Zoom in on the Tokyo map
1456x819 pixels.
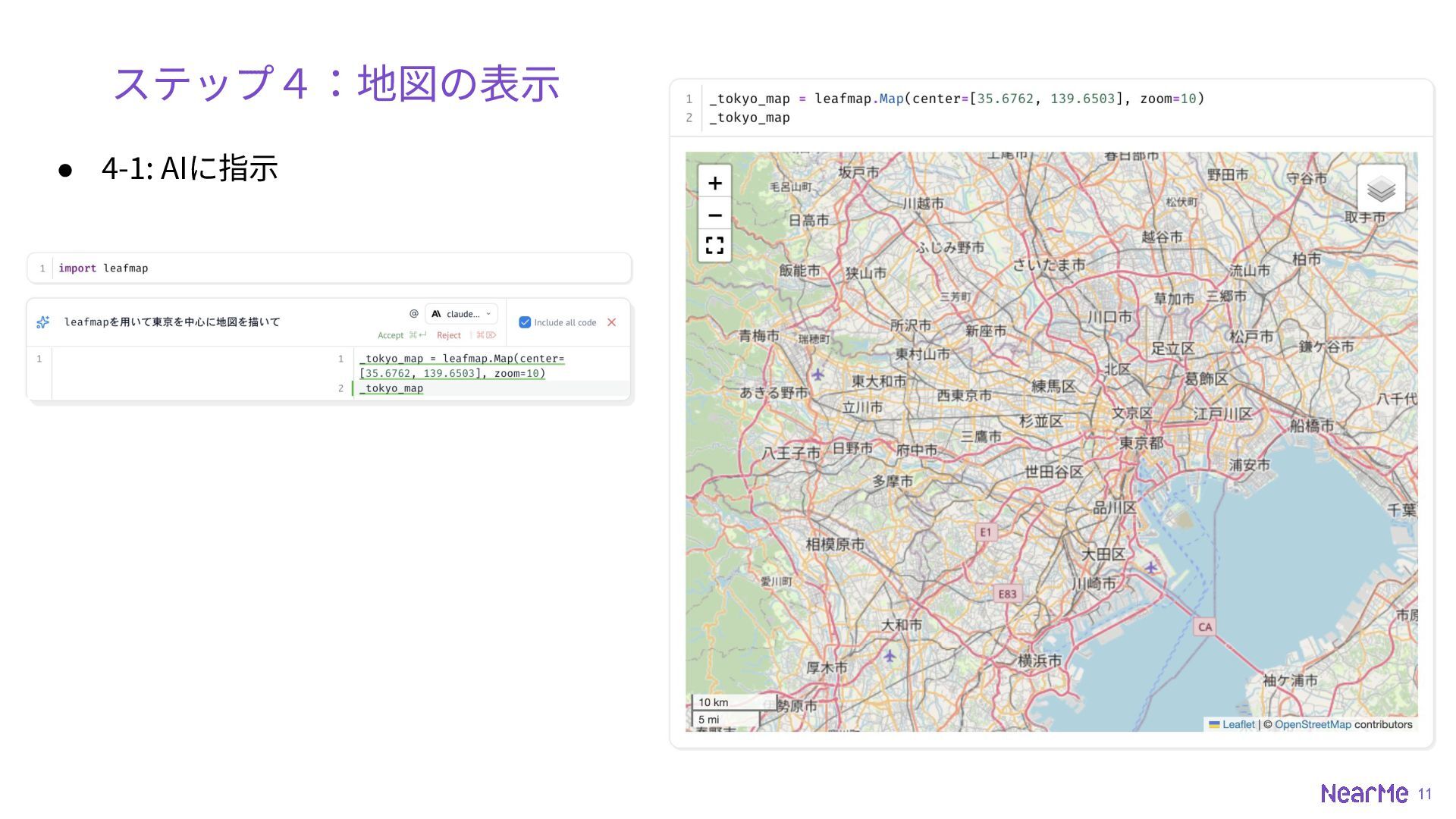click(714, 183)
